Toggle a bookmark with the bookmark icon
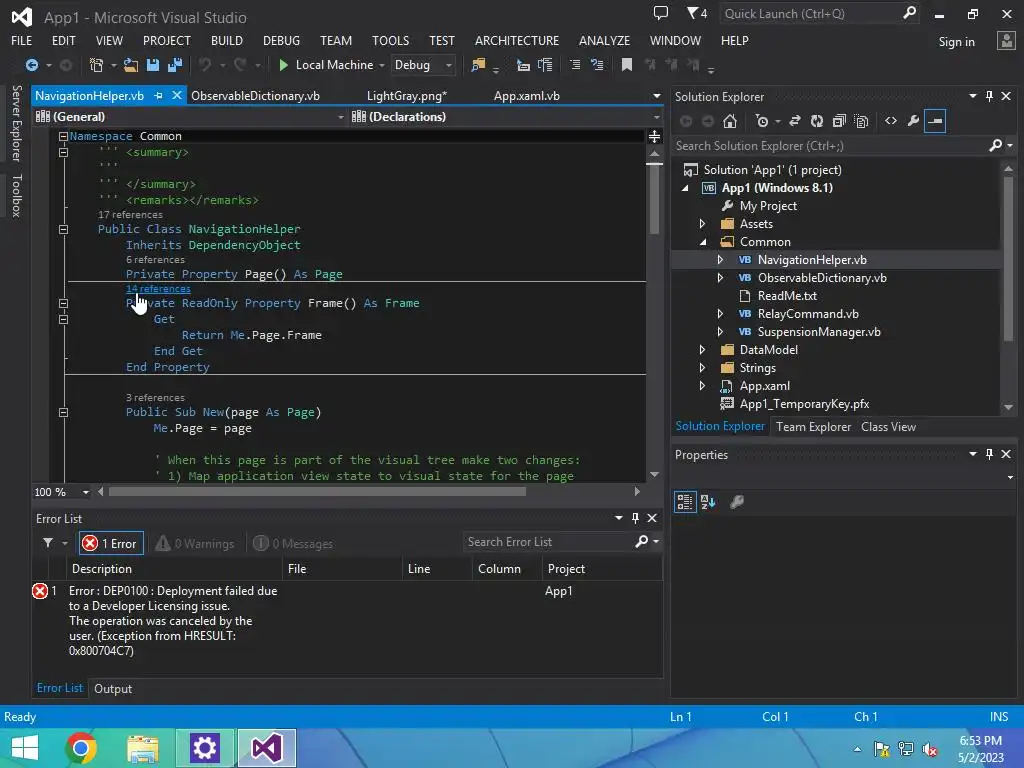 click(627, 65)
